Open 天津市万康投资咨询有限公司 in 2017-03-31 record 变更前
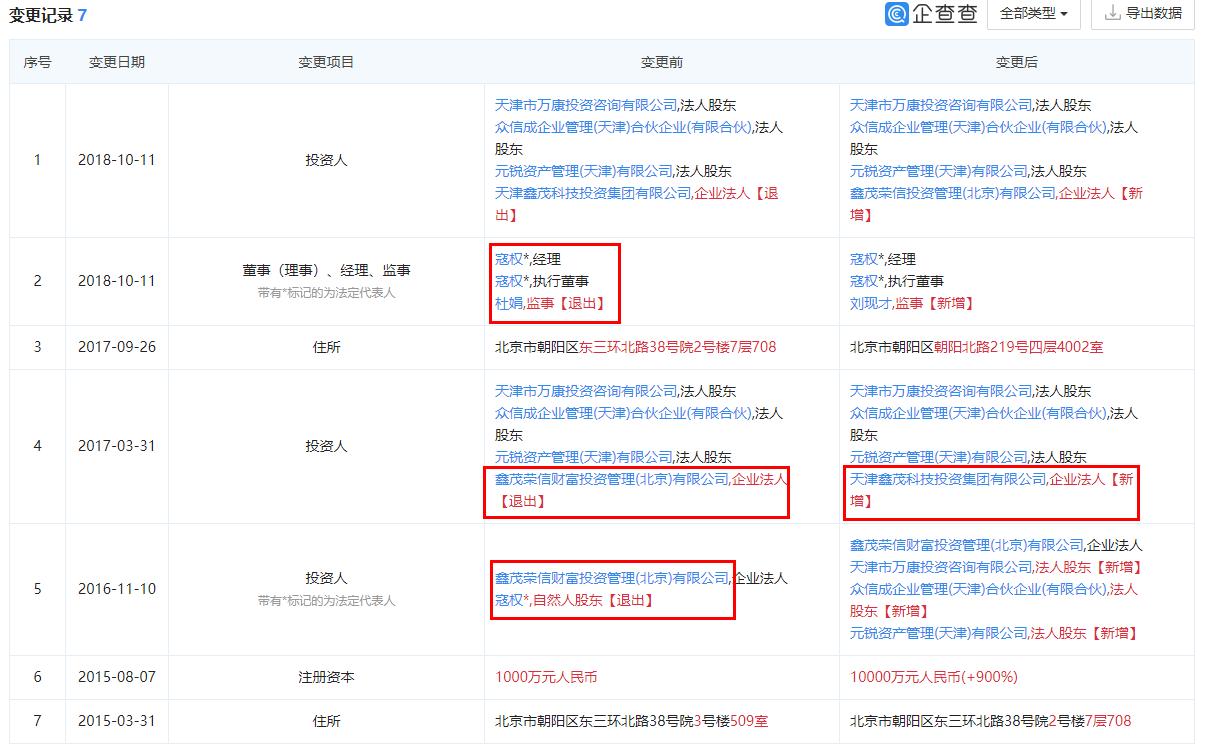1207x747 pixels. coord(586,391)
